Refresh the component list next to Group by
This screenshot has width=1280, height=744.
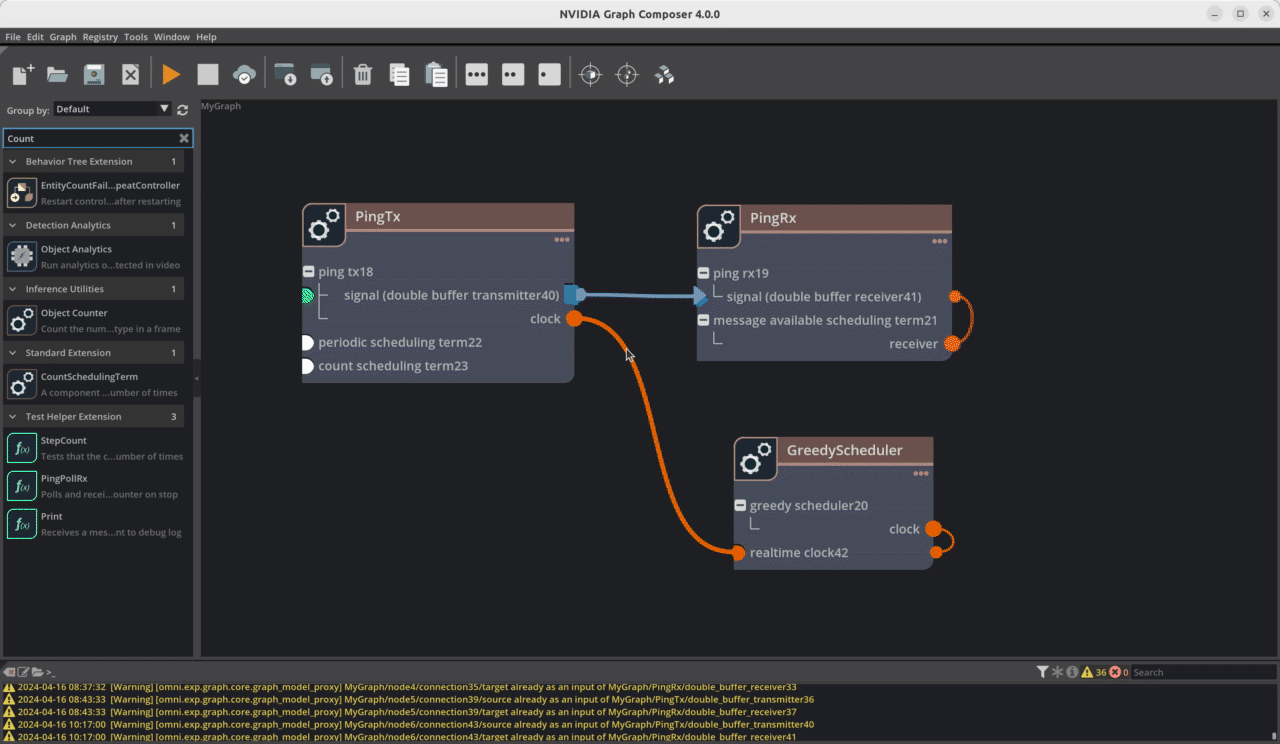[x=182, y=109]
